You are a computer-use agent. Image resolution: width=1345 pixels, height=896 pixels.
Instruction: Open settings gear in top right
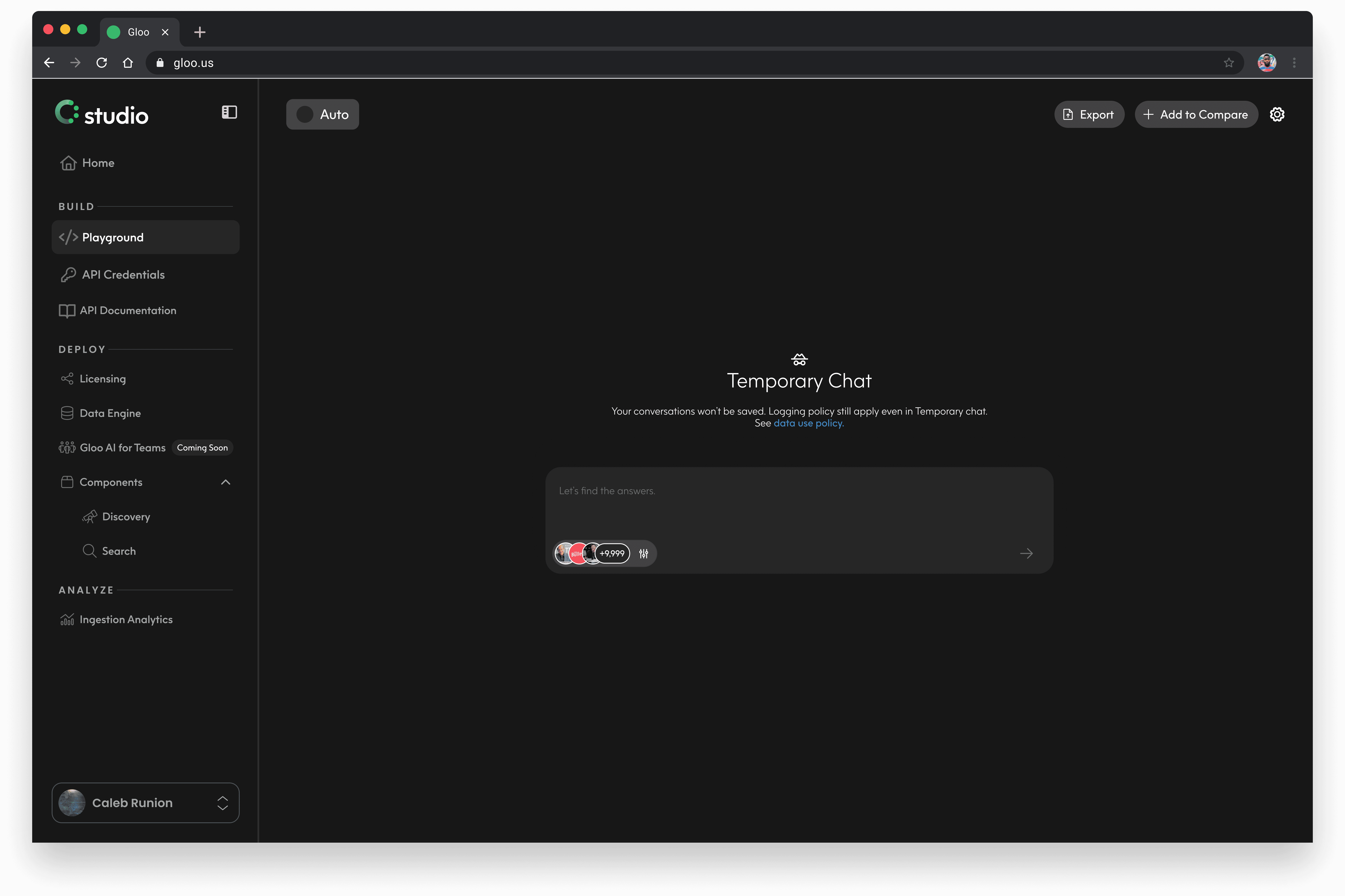coord(1277,114)
